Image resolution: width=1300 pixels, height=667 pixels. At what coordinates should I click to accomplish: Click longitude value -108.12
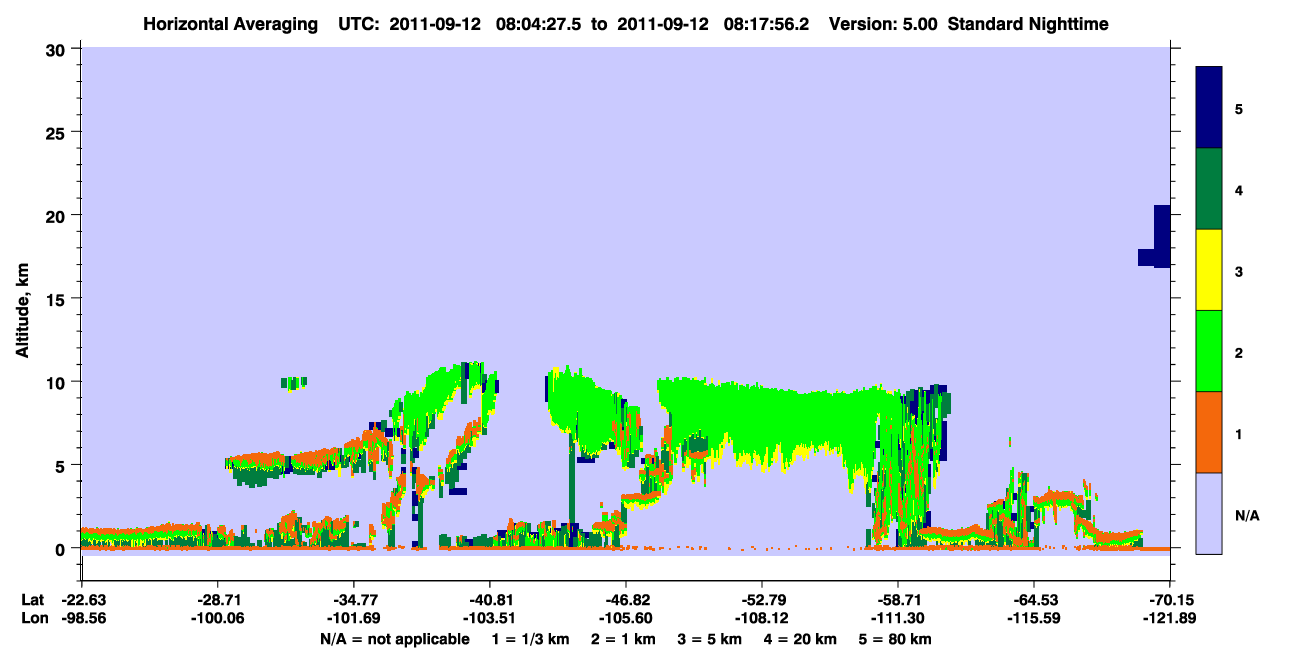761,618
